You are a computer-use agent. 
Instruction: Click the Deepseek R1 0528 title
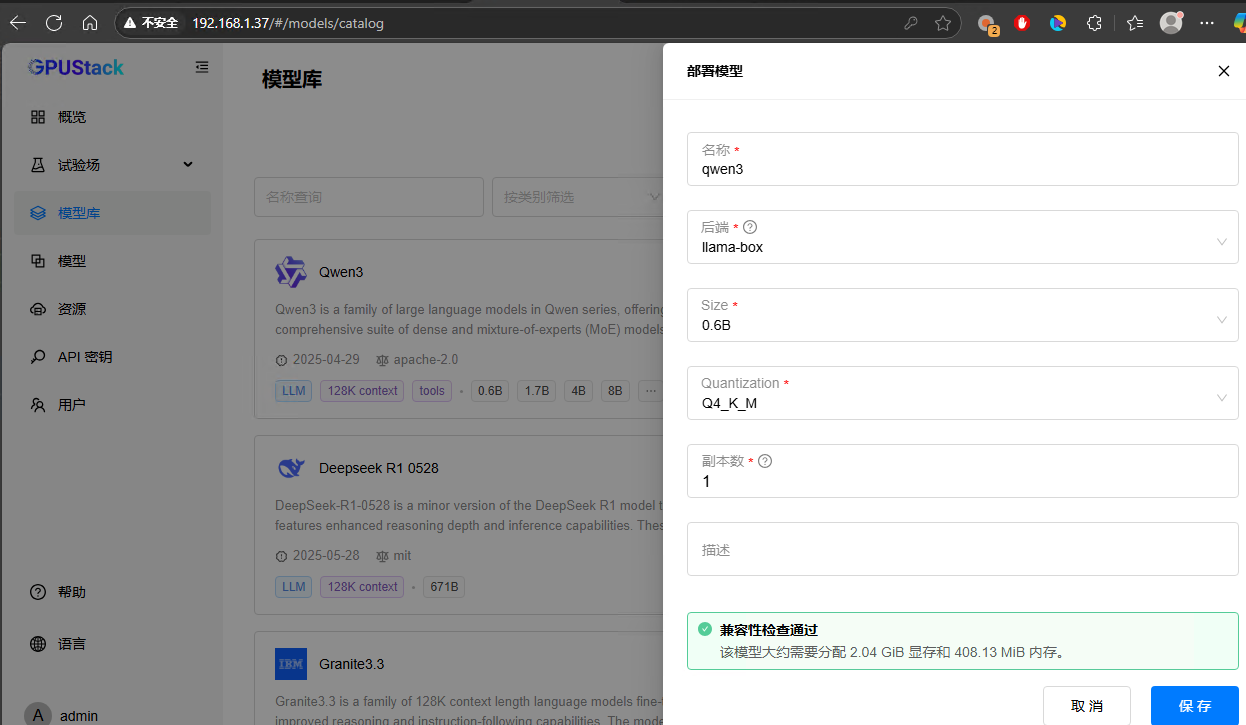379,468
